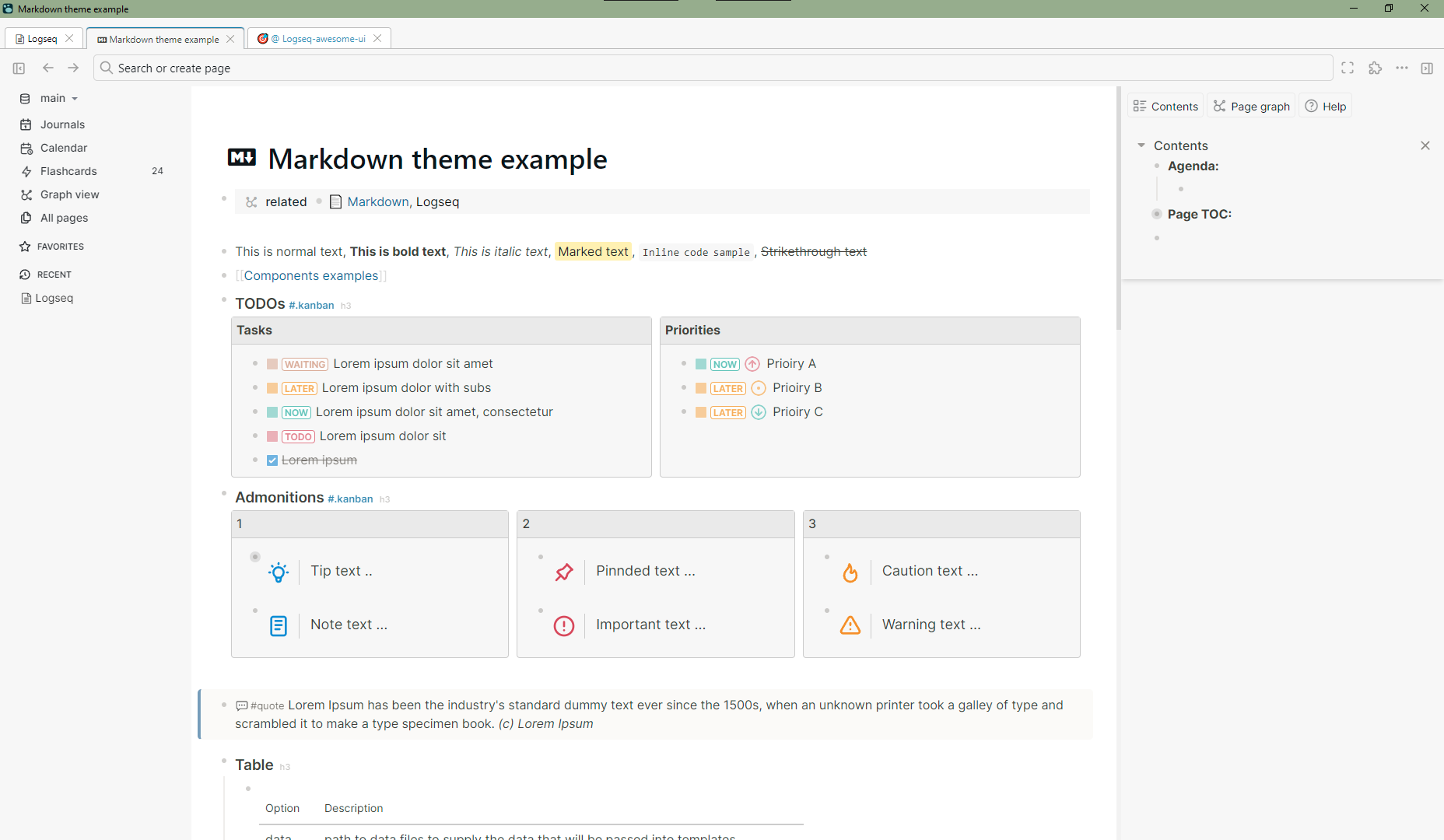
Task: Click the Tip lightbulb icon
Action: tap(279, 572)
